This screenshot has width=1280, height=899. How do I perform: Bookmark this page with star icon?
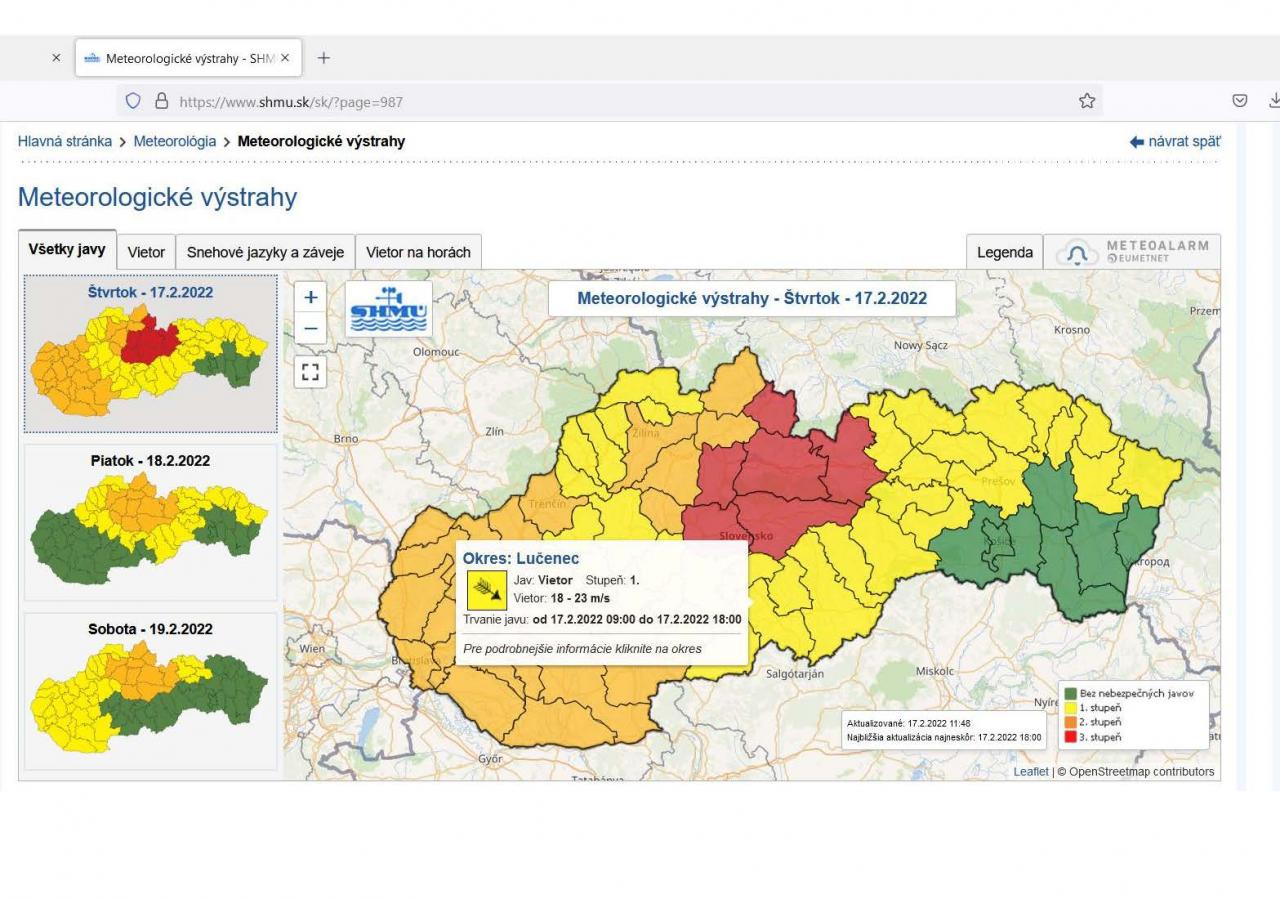point(1087,101)
